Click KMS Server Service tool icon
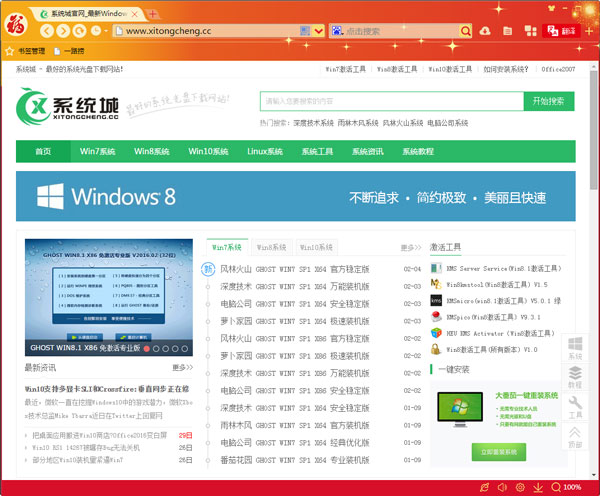The image size is (600, 496). point(436,268)
